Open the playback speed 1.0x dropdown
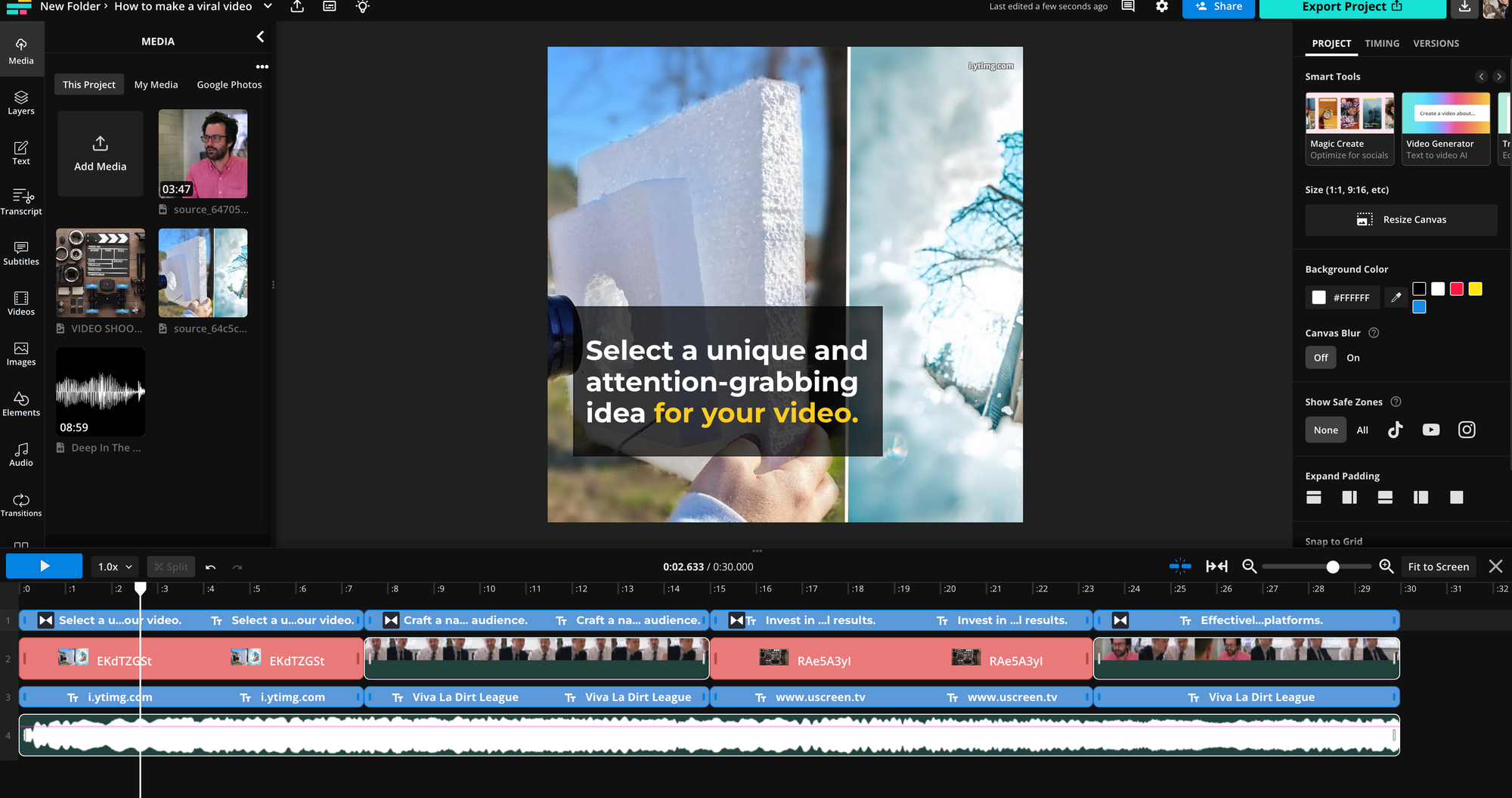Image resolution: width=1512 pixels, height=798 pixels. click(x=115, y=567)
